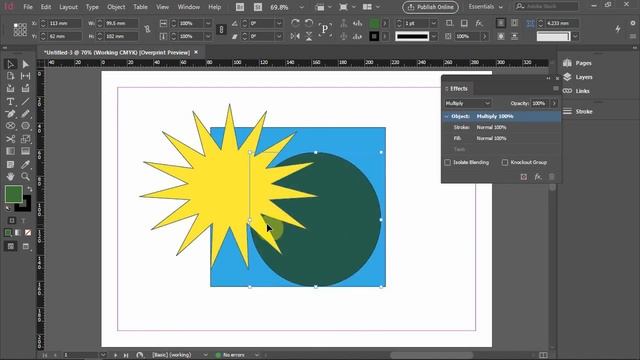640x360 pixels.
Task: Click the constrain width and height proportions icon
Action: point(147,29)
